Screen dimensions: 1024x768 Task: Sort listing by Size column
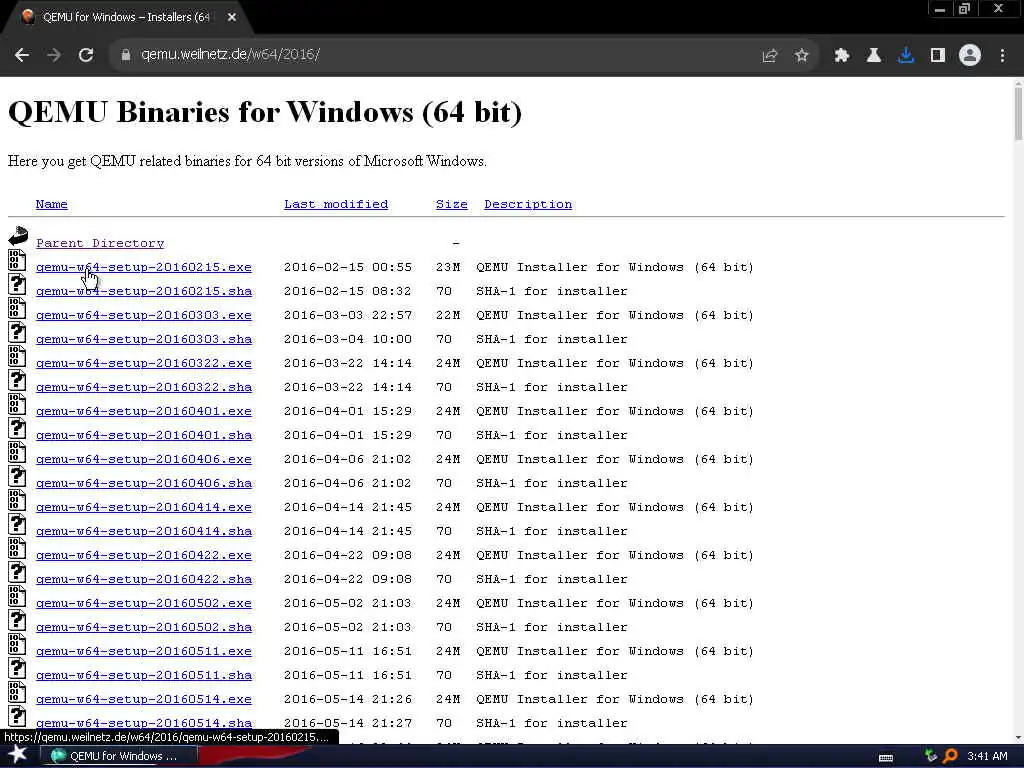(451, 204)
